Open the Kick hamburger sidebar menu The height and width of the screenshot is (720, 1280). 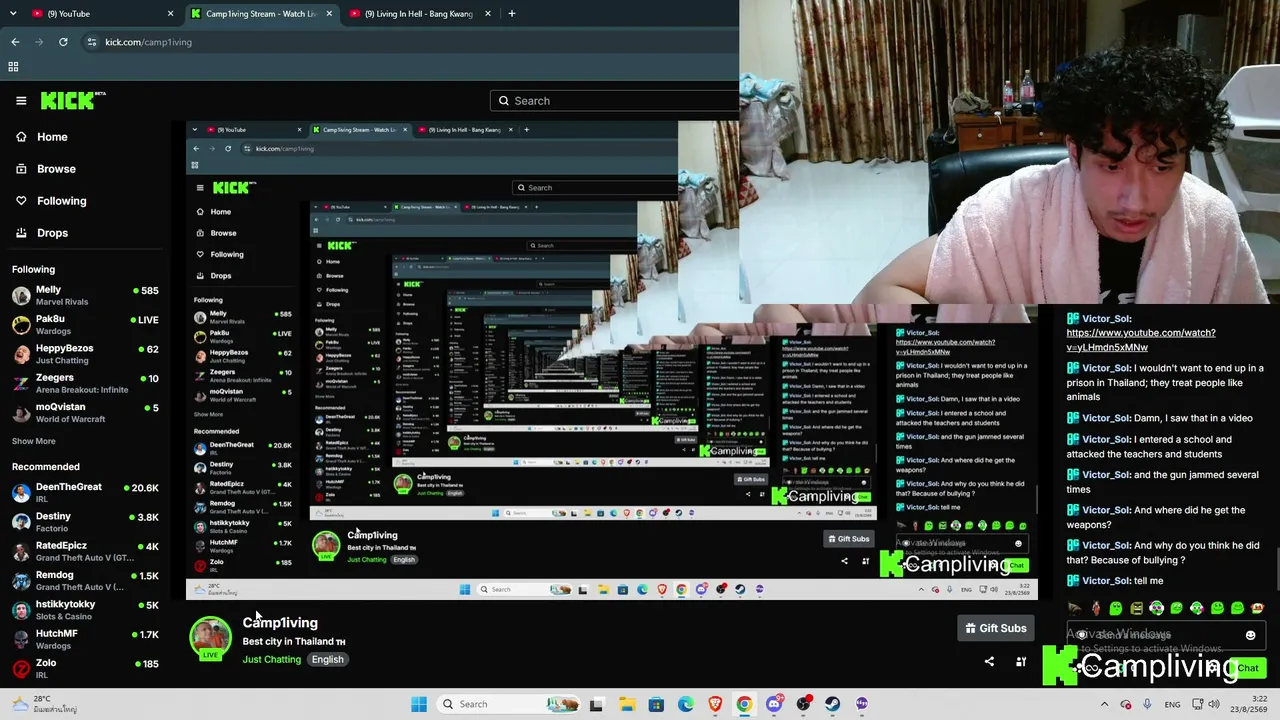(x=21, y=101)
